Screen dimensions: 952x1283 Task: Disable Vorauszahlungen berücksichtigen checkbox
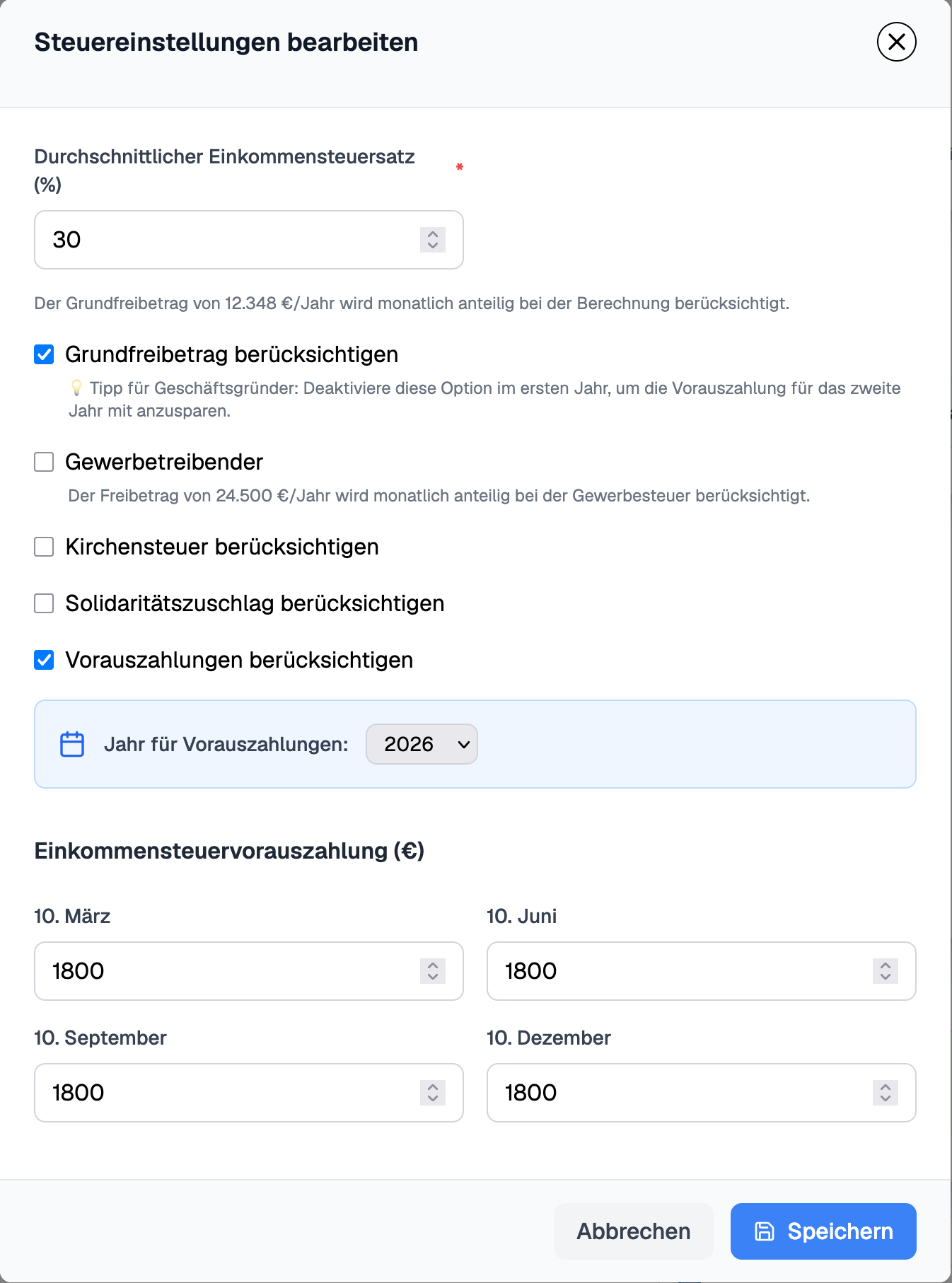pyautogui.click(x=45, y=660)
